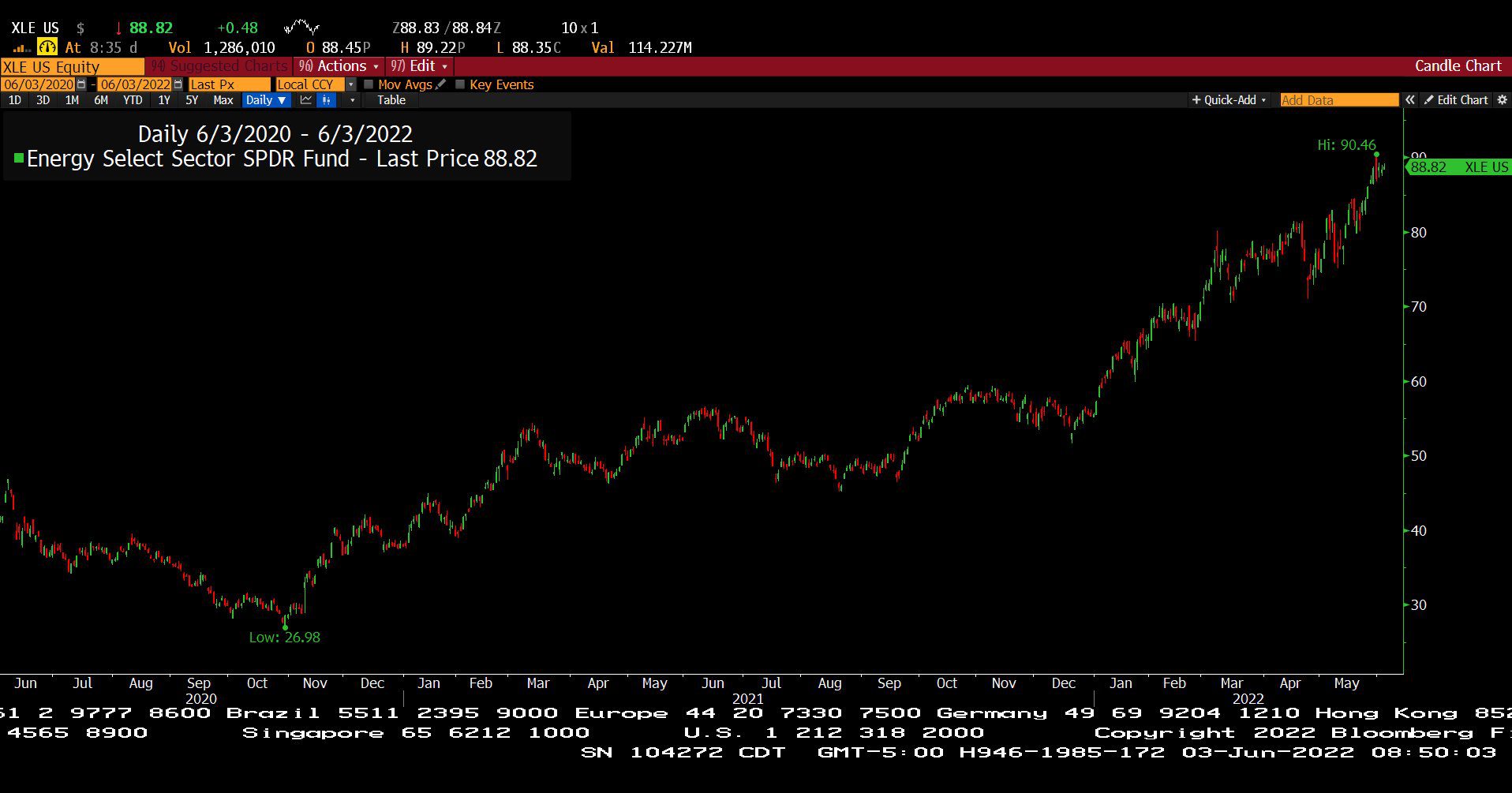
Task: Collapse panel with double-chevron icon
Action: click(1410, 100)
